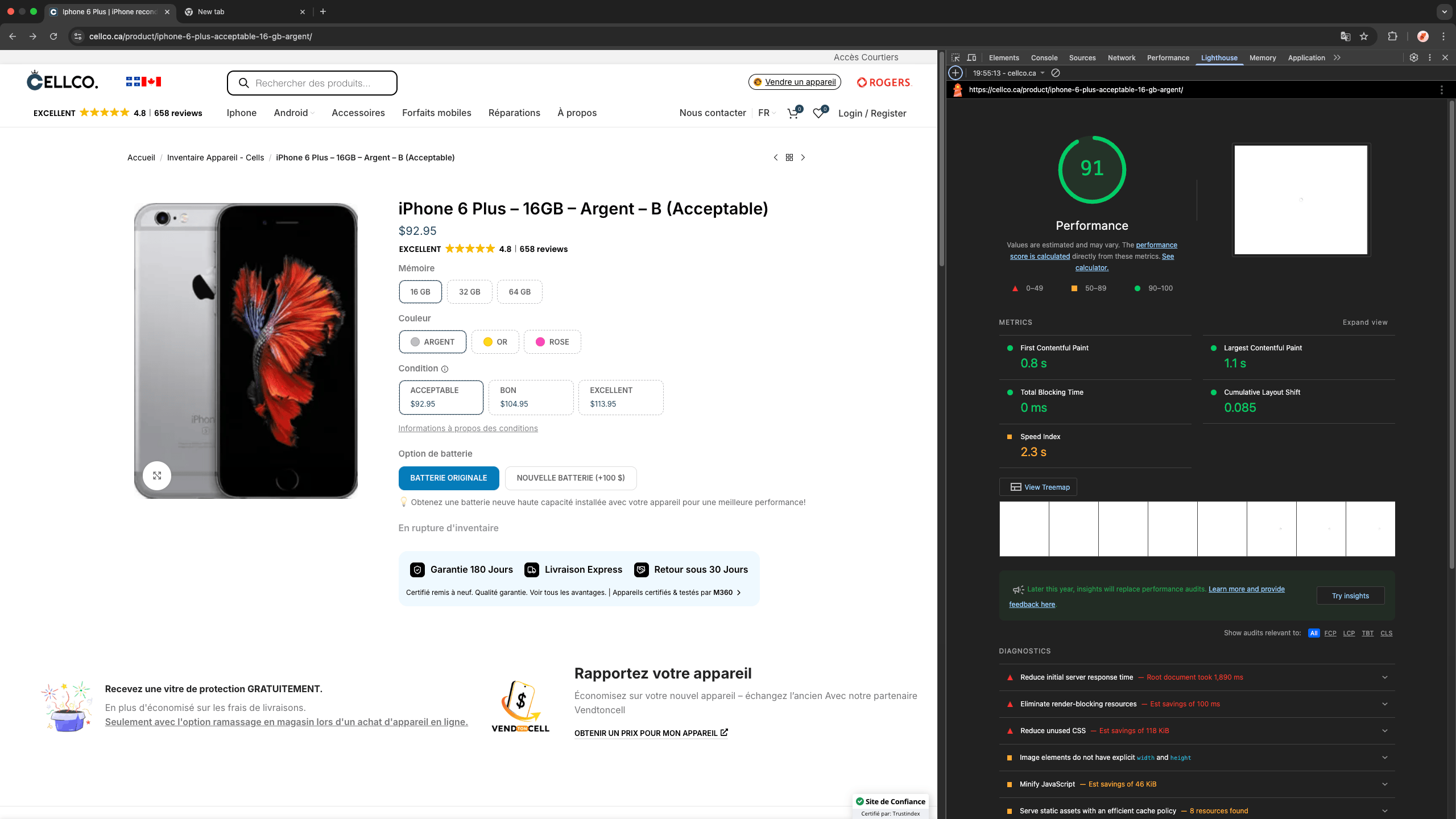This screenshot has width=1456, height=819.
Task: Open the Android menu dropdown
Action: (293, 113)
